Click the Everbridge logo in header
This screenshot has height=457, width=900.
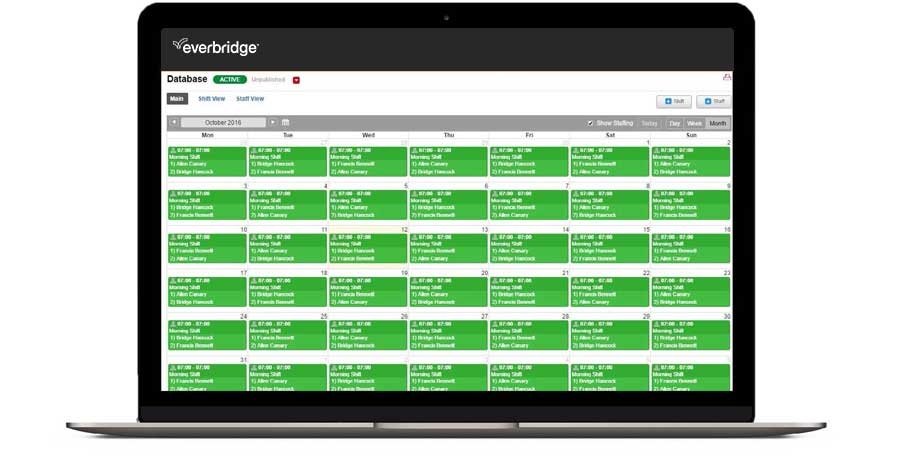pyautogui.click(x=216, y=47)
